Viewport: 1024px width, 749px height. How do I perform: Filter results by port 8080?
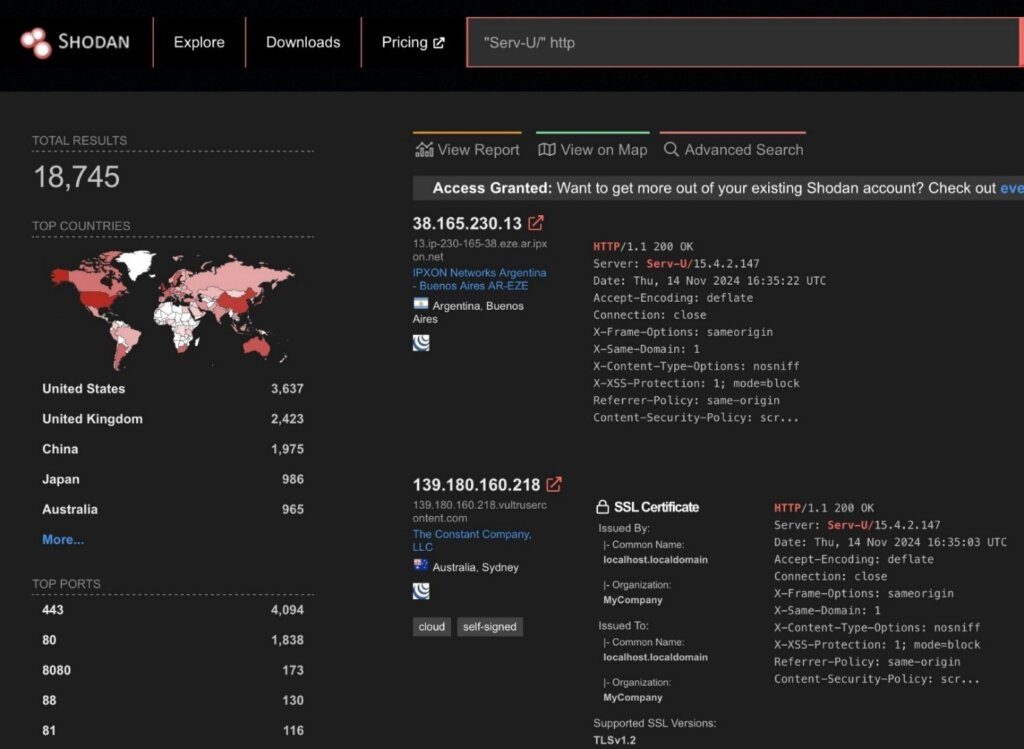click(x=173, y=669)
